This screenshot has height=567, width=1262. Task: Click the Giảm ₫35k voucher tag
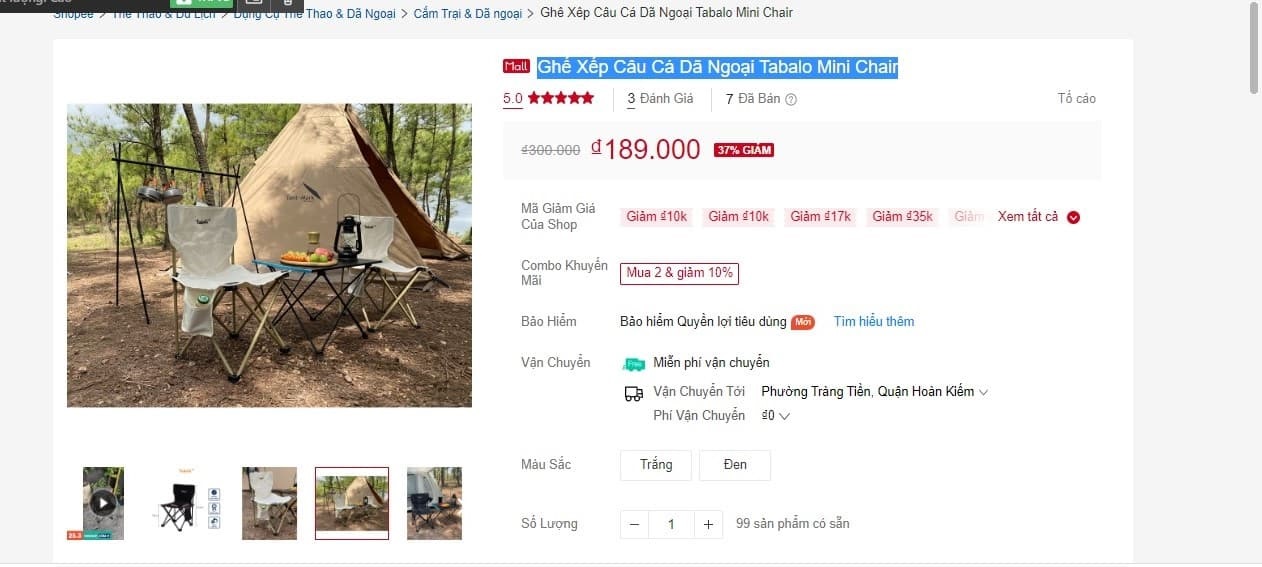[902, 217]
